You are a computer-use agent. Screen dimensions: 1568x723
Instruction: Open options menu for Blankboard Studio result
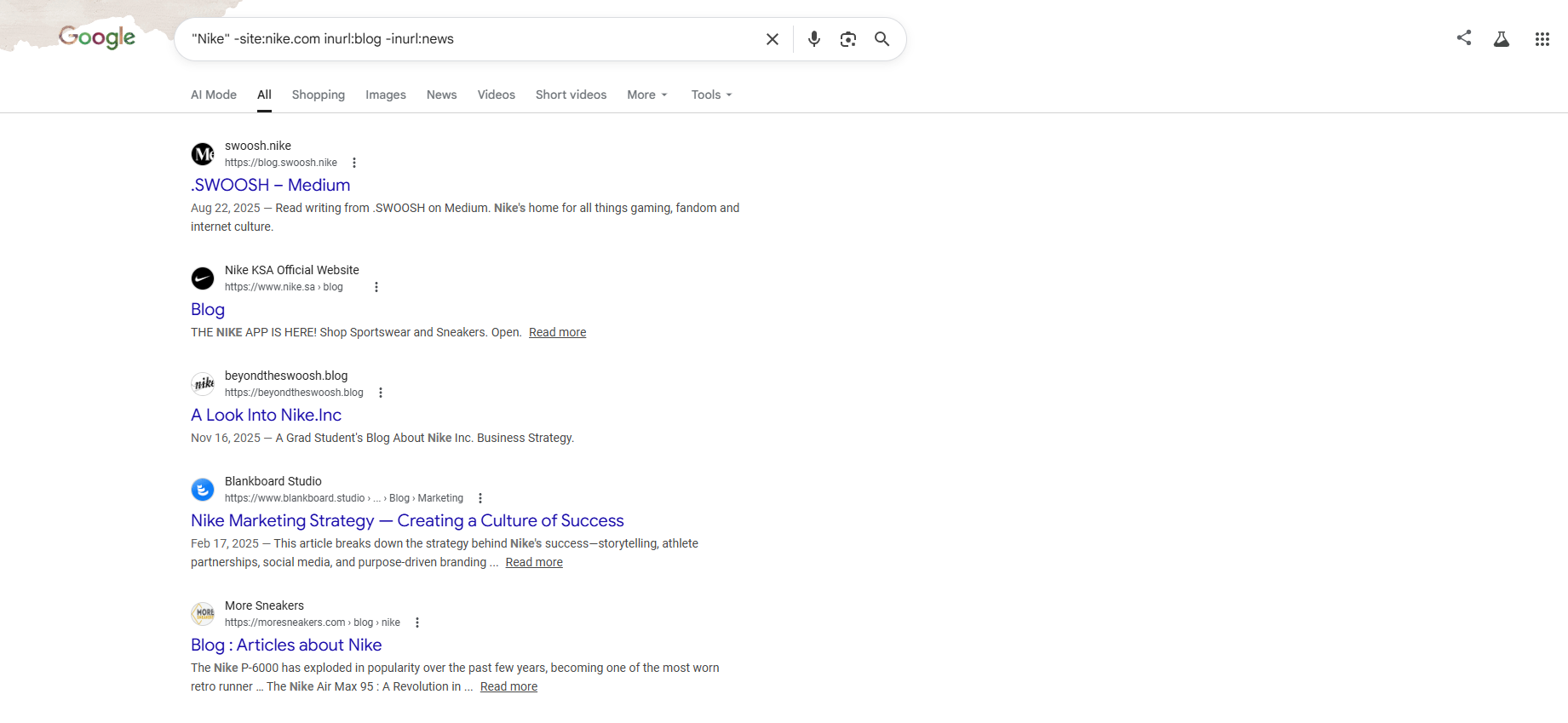pos(480,498)
